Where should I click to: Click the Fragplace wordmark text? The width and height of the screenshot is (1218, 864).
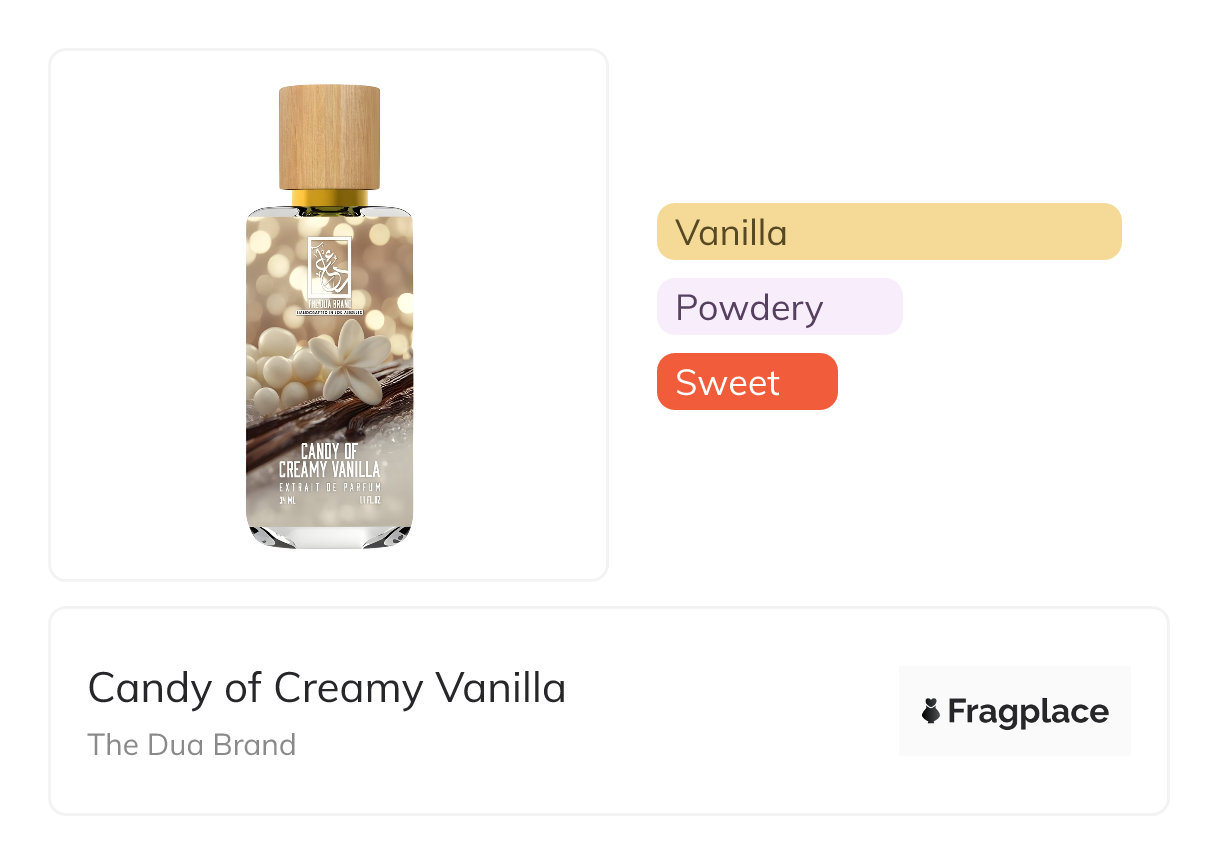[1028, 712]
